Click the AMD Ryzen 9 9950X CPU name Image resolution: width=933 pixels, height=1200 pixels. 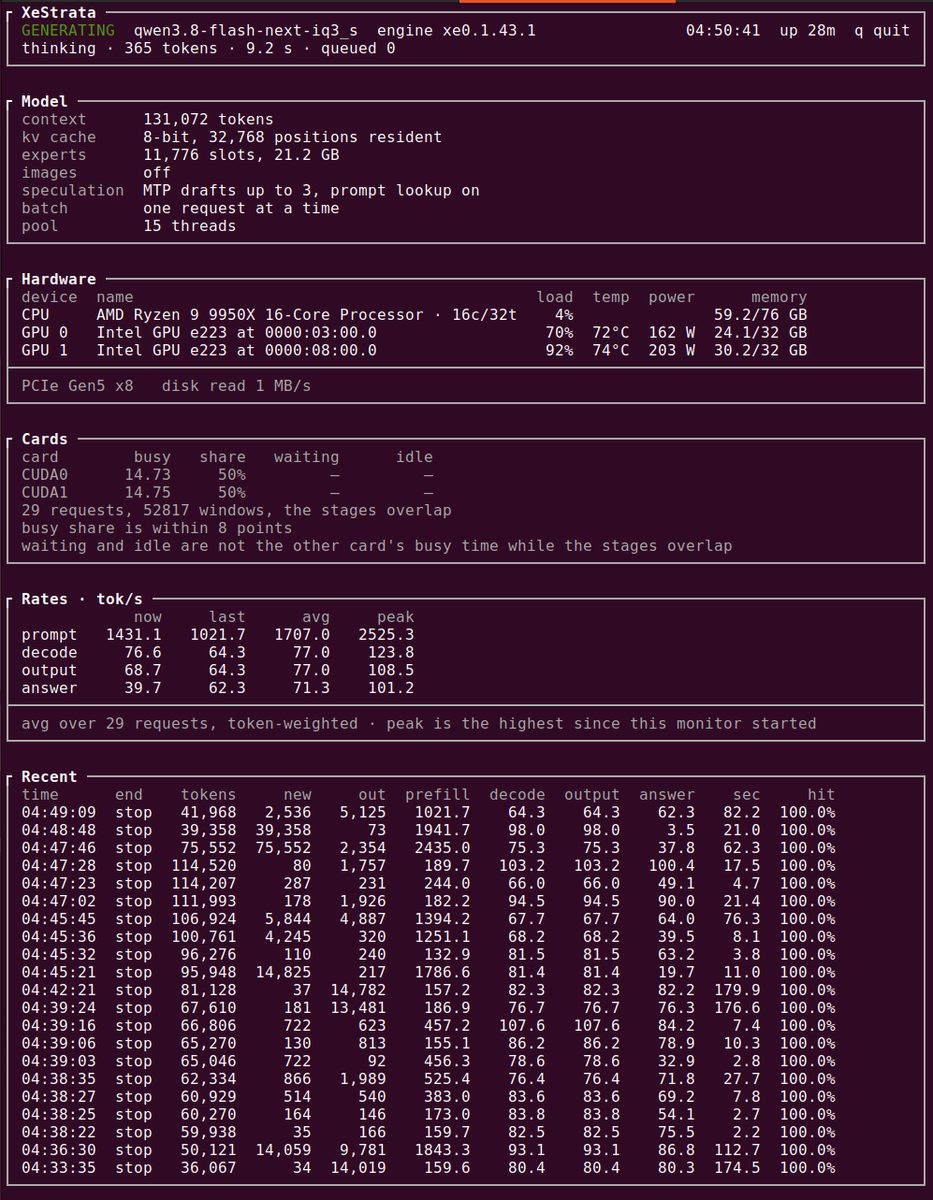pyautogui.click(x=307, y=315)
